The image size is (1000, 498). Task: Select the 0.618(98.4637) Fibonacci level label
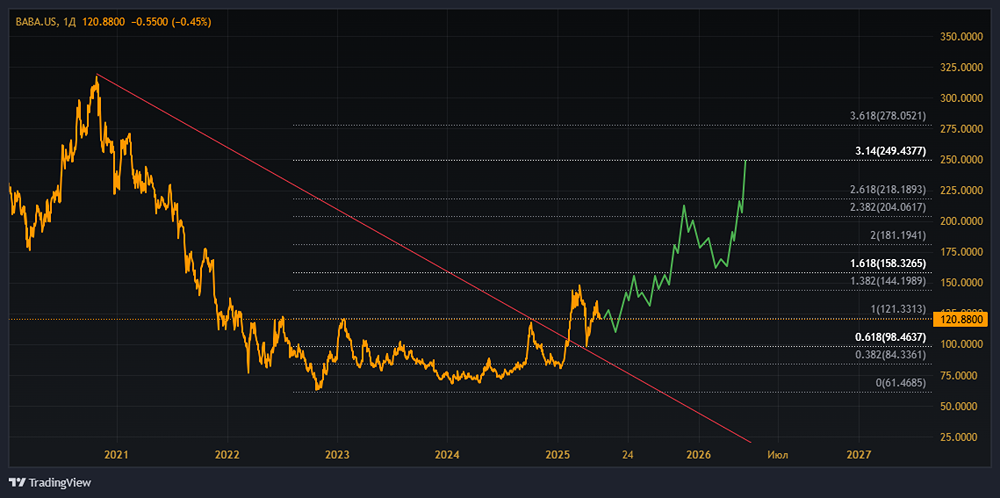click(890, 337)
